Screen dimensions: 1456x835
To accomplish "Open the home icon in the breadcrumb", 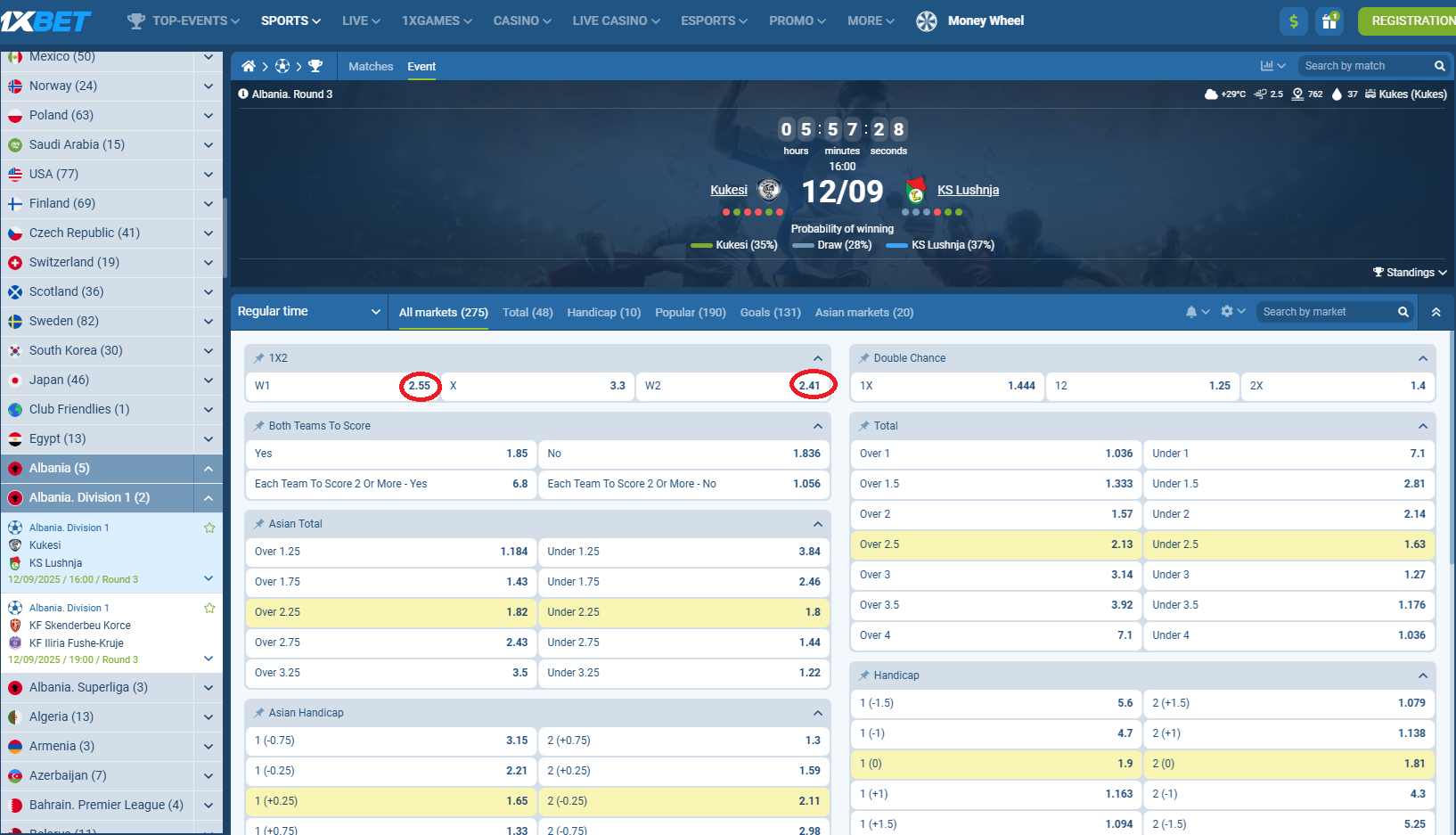I will pos(249,66).
